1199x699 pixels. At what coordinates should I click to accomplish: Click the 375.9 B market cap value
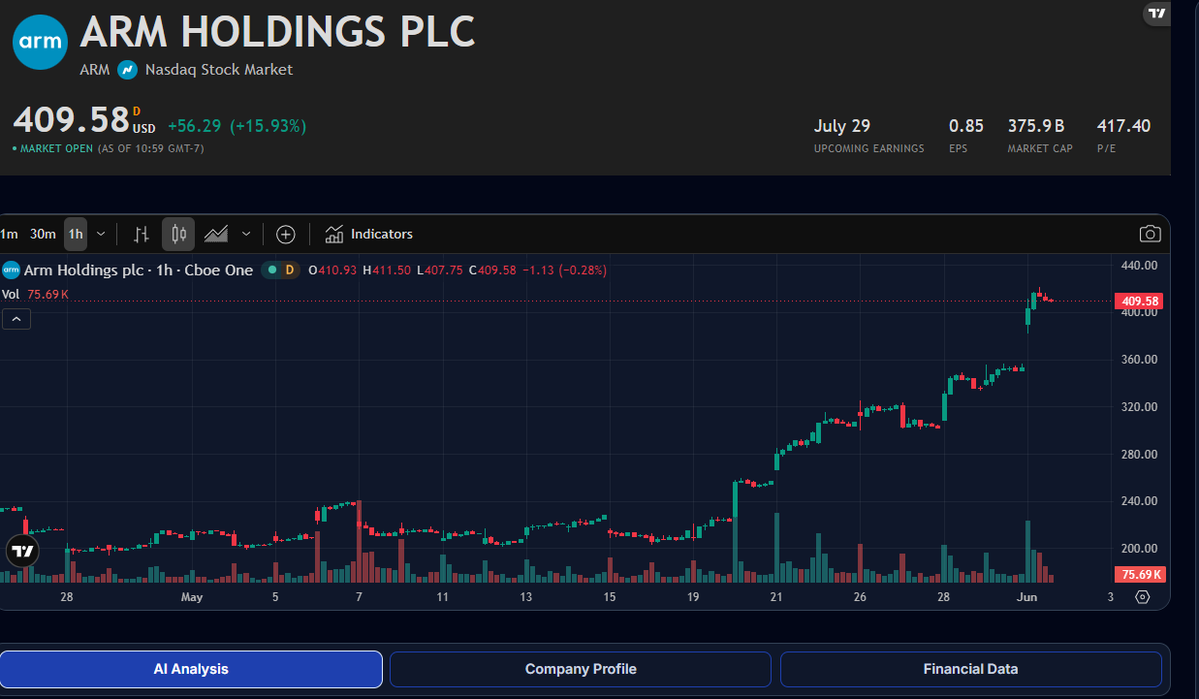pos(1036,126)
